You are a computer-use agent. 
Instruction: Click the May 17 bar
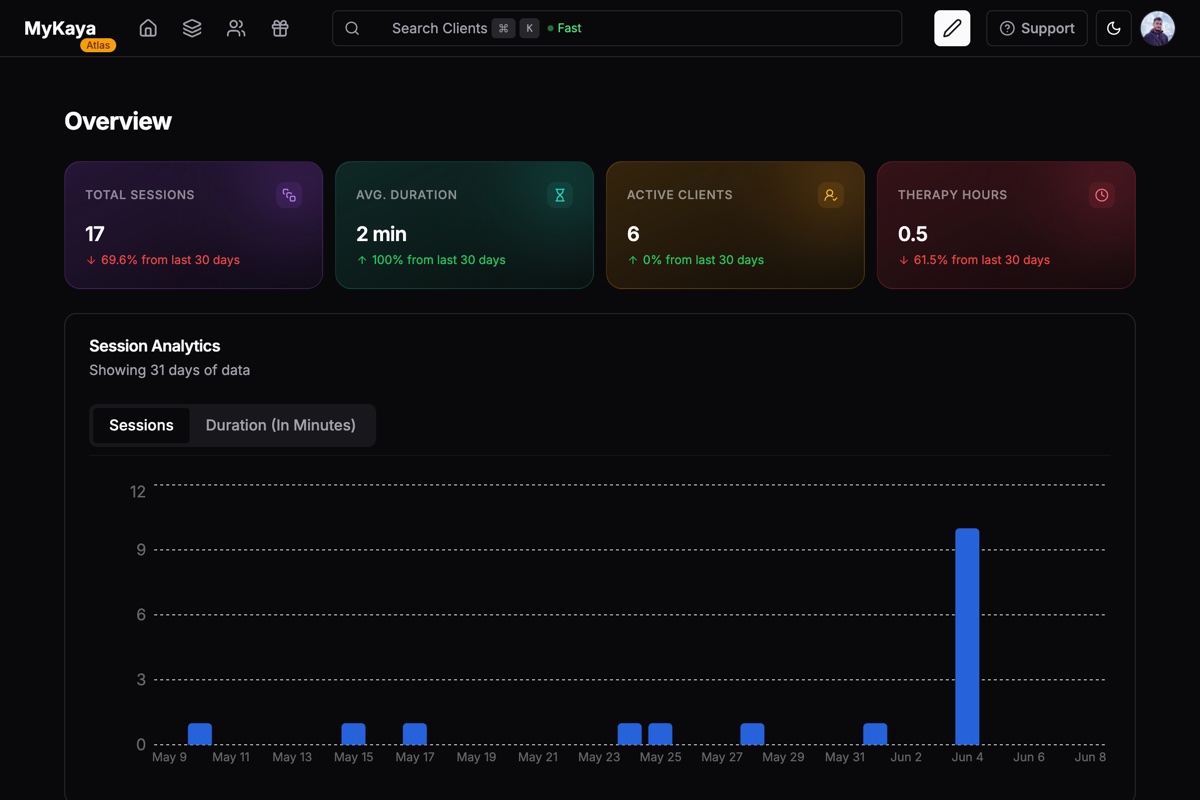pos(415,734)
